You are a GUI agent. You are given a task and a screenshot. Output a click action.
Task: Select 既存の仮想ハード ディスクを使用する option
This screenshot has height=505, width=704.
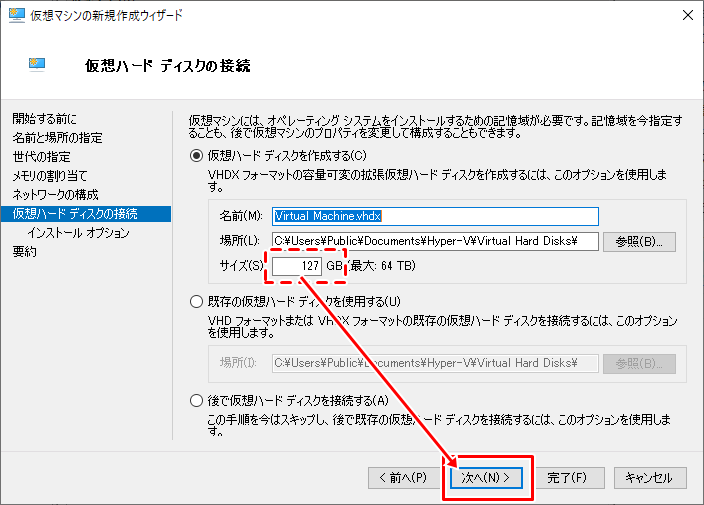click(196, 302)
